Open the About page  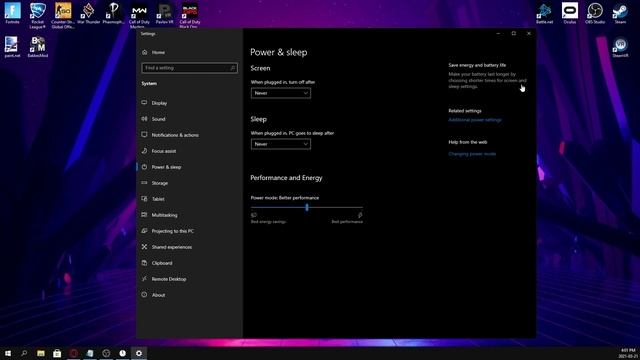pos(158,295)
